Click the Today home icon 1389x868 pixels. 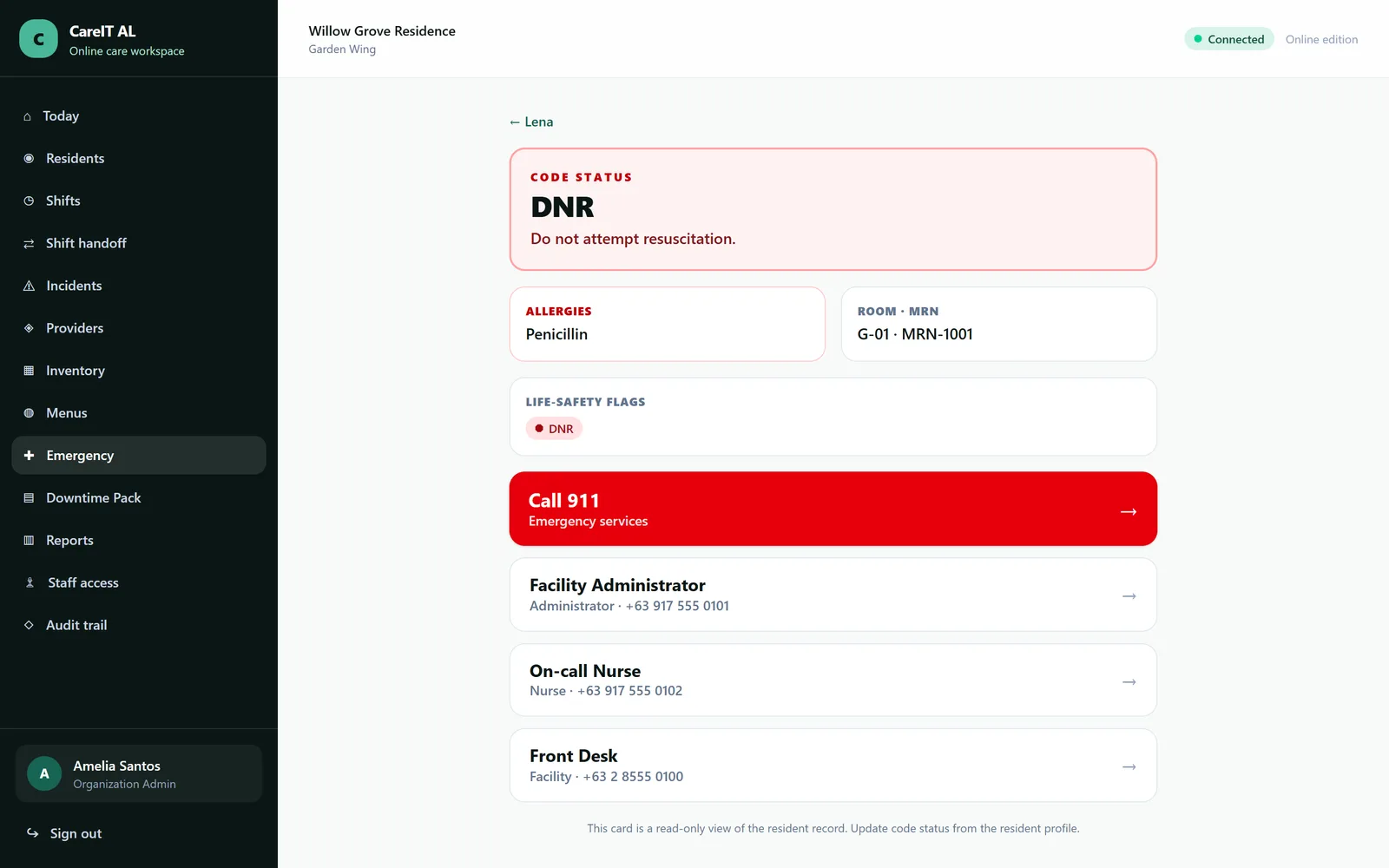coord(27,116)
